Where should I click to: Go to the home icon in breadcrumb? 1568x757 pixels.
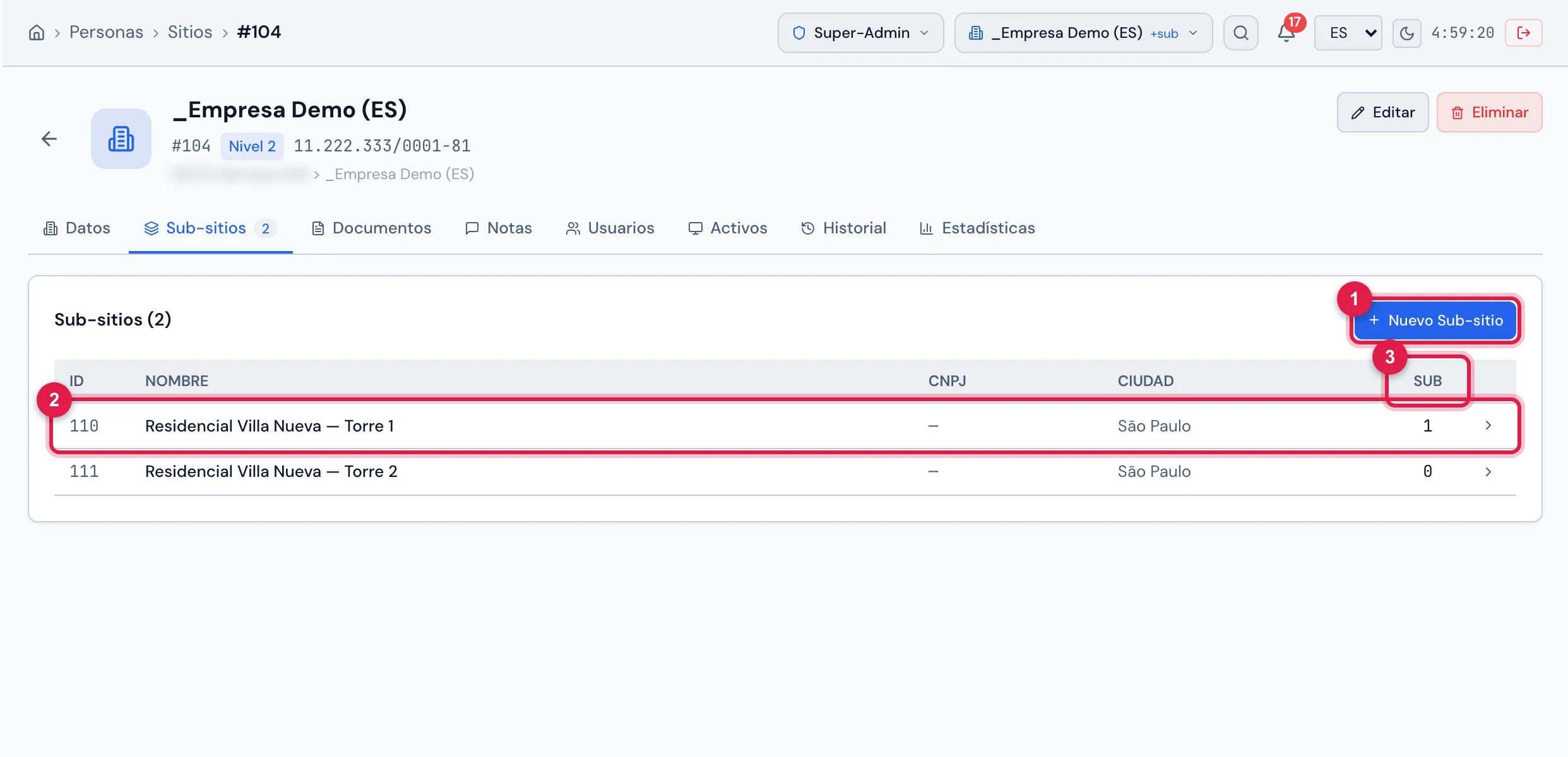[37, 32]
